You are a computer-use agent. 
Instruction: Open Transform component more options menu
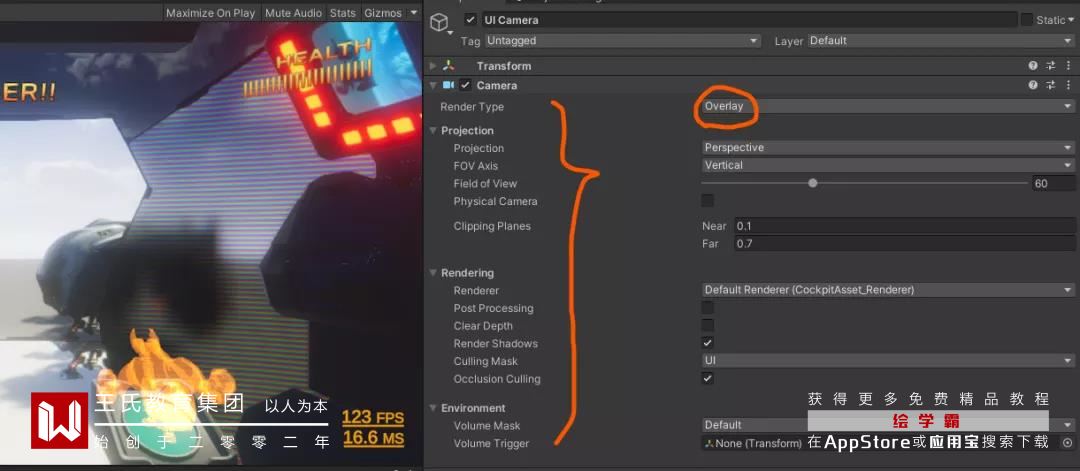(1068, 66)
